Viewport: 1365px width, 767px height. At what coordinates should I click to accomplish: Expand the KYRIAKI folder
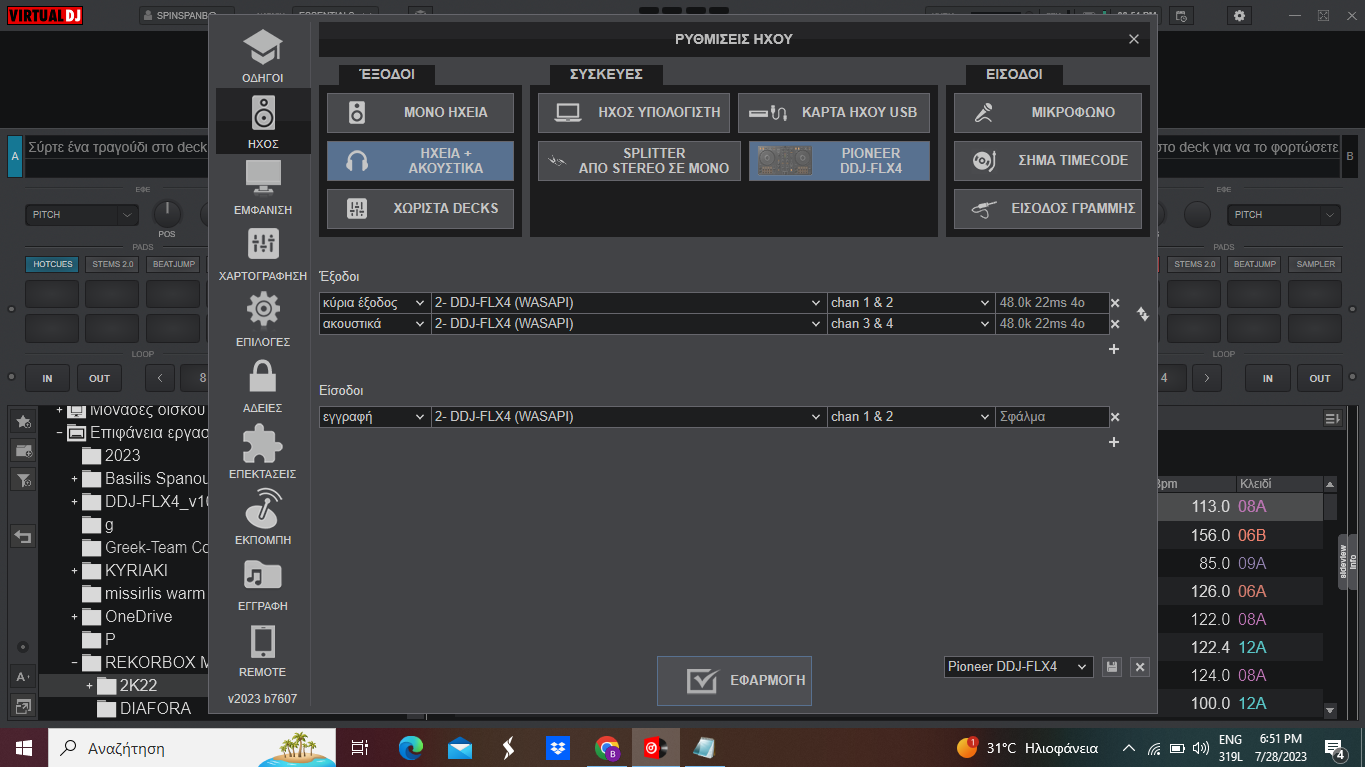(74, 571)
